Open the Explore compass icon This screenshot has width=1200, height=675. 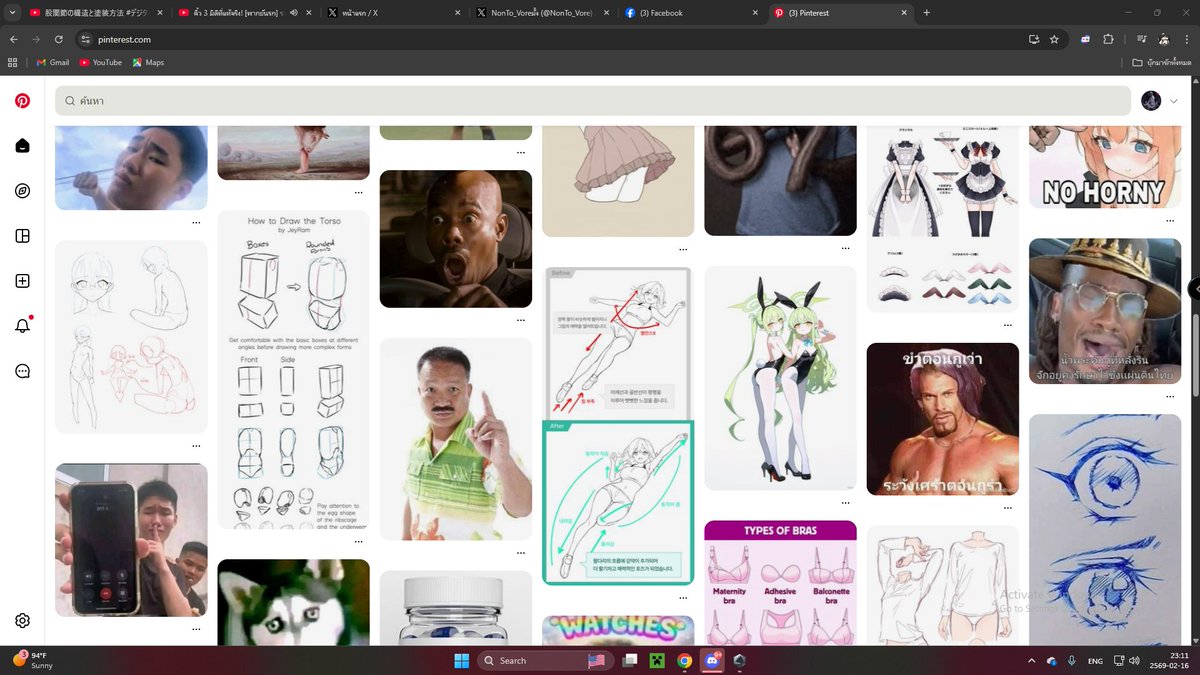click(22, 191)
